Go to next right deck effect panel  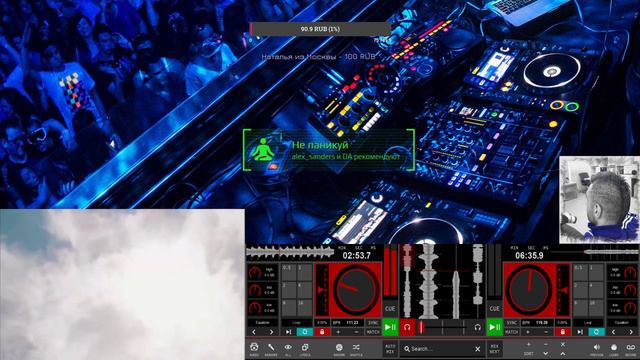(x=631, y=332)
